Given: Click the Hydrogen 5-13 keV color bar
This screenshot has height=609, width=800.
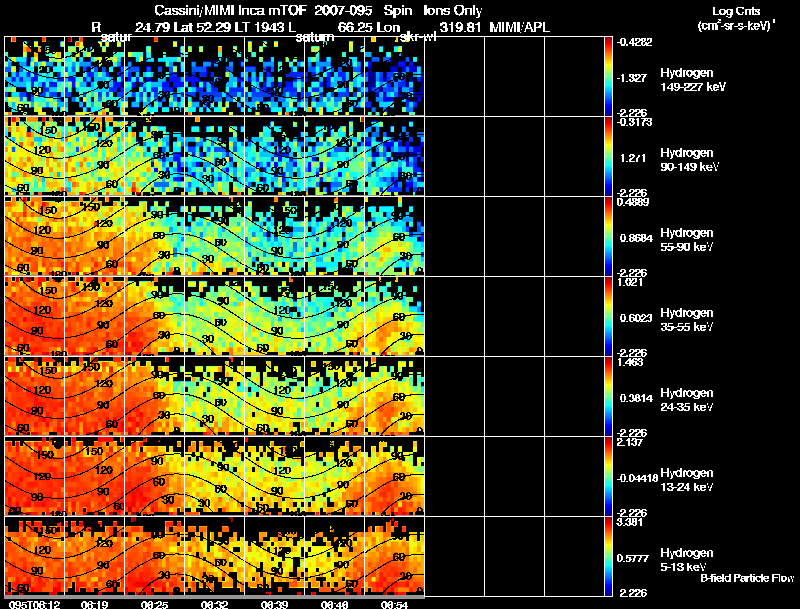Looking at the screenshot, I should pyautogui.click(x=608, y=556).
